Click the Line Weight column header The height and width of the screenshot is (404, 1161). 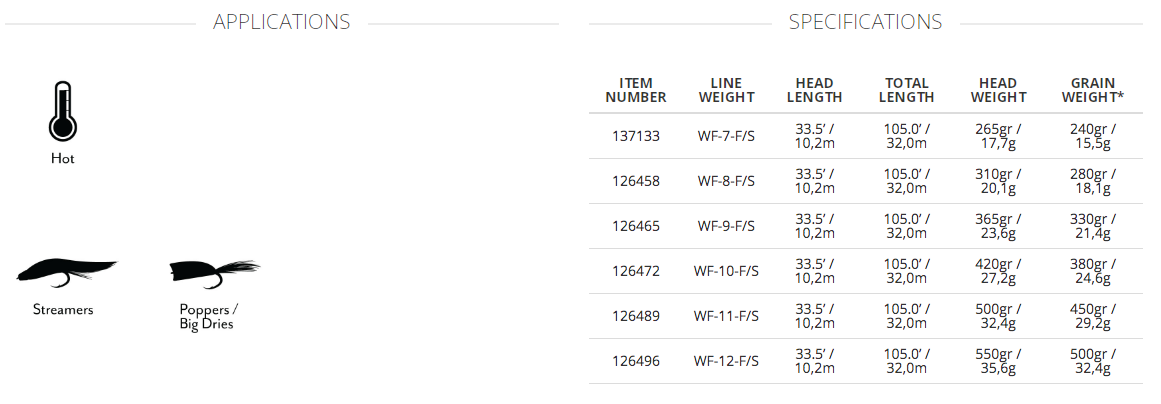pyautogui.click(x=726, y=90)
